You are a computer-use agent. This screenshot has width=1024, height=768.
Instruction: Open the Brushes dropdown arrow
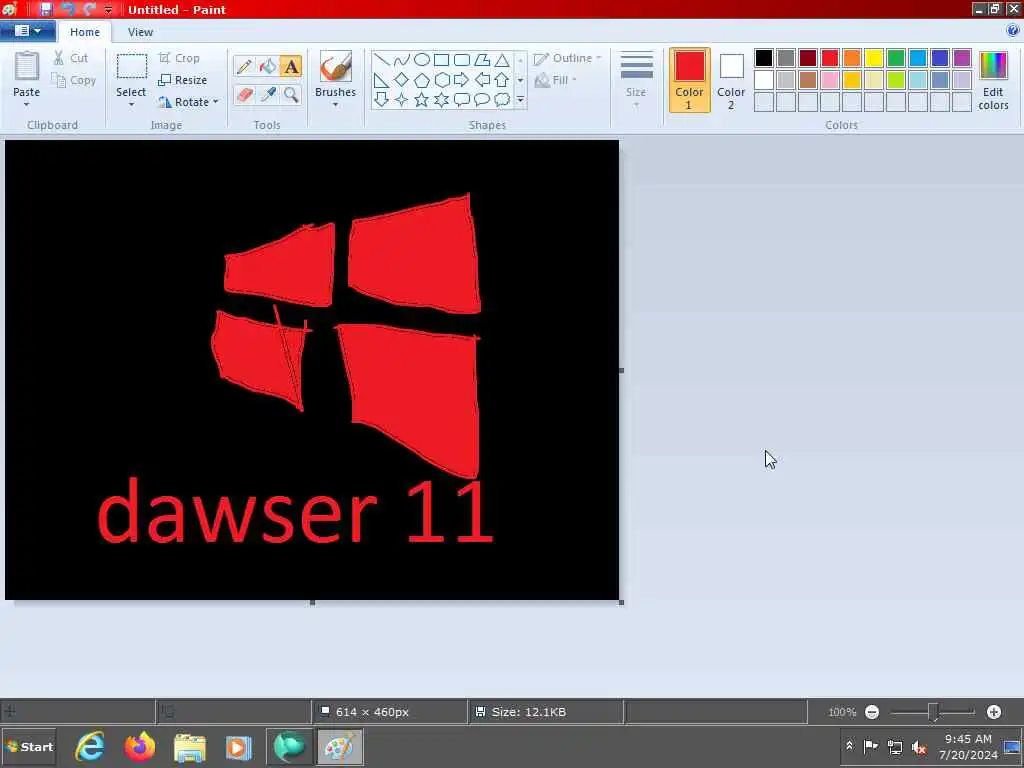(335, 104)
